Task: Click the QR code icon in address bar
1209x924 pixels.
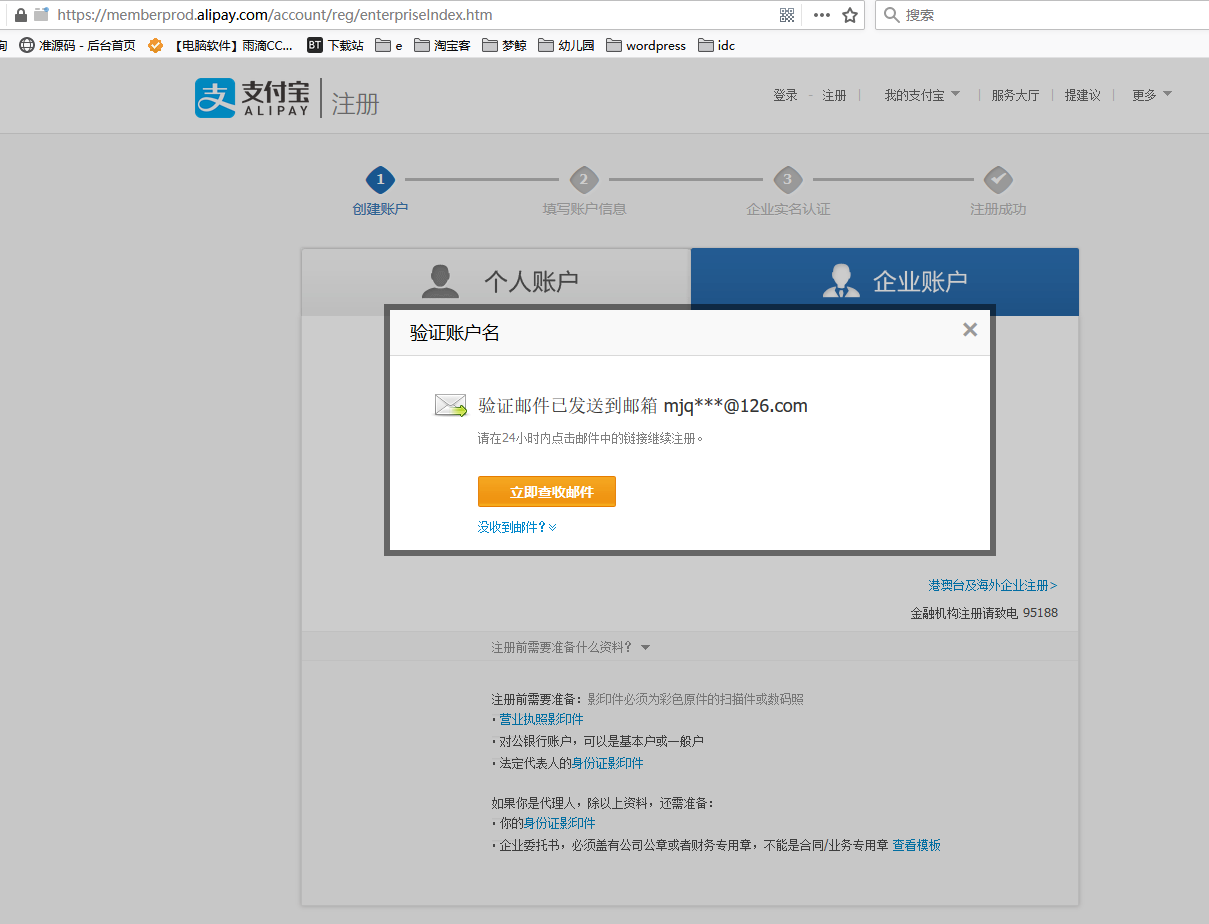Action: tap(787, 15)
